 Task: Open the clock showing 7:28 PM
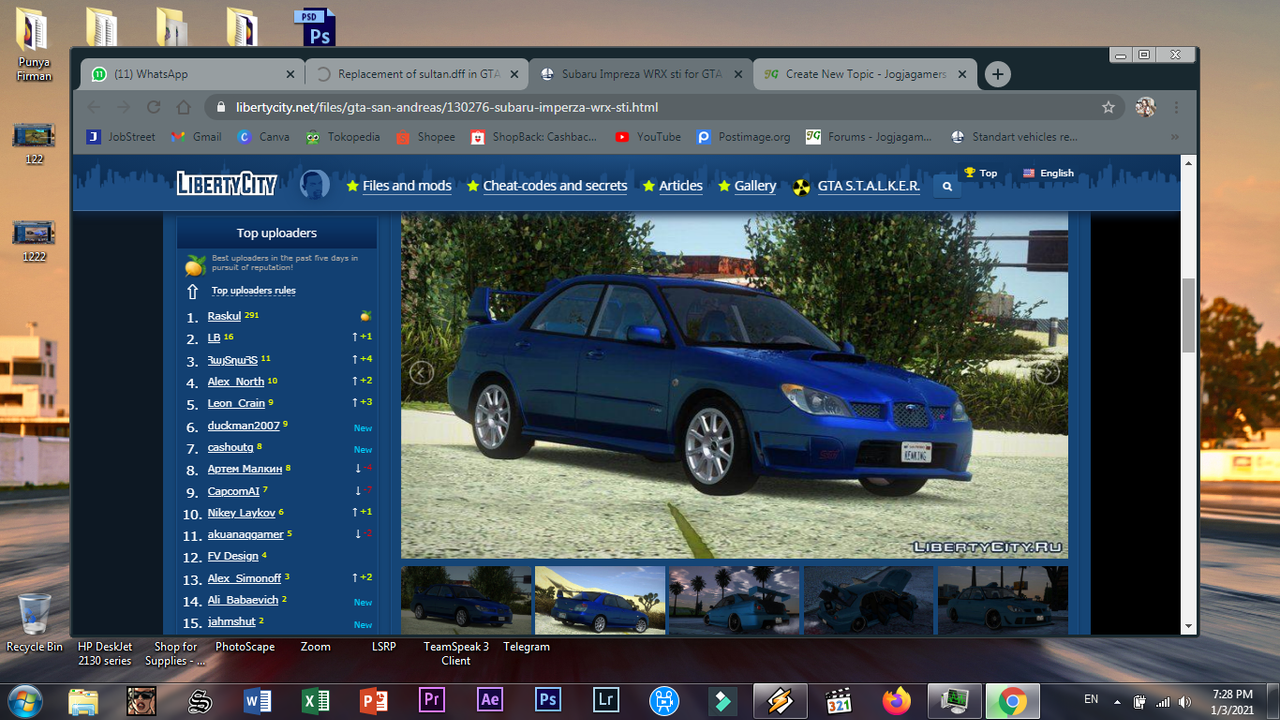click(x=1231, y=701)
